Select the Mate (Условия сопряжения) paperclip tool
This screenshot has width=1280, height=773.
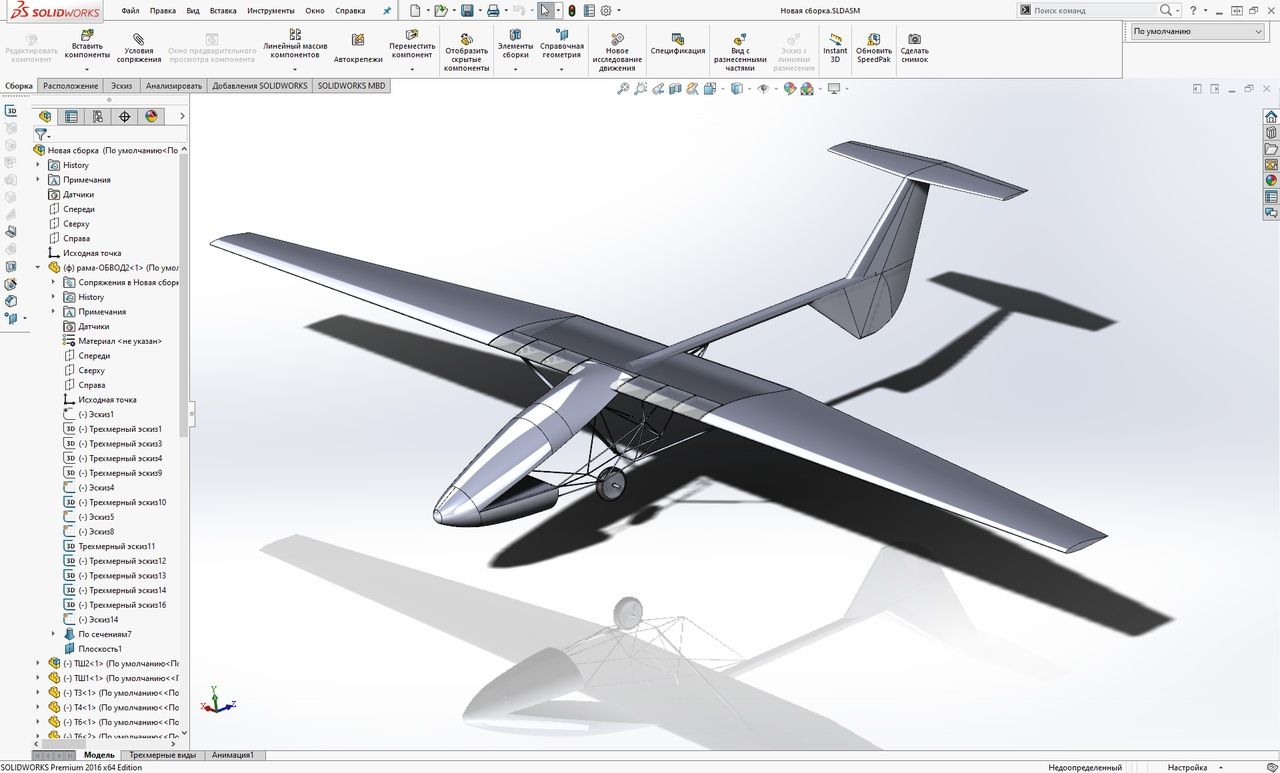tap(138, 38)
